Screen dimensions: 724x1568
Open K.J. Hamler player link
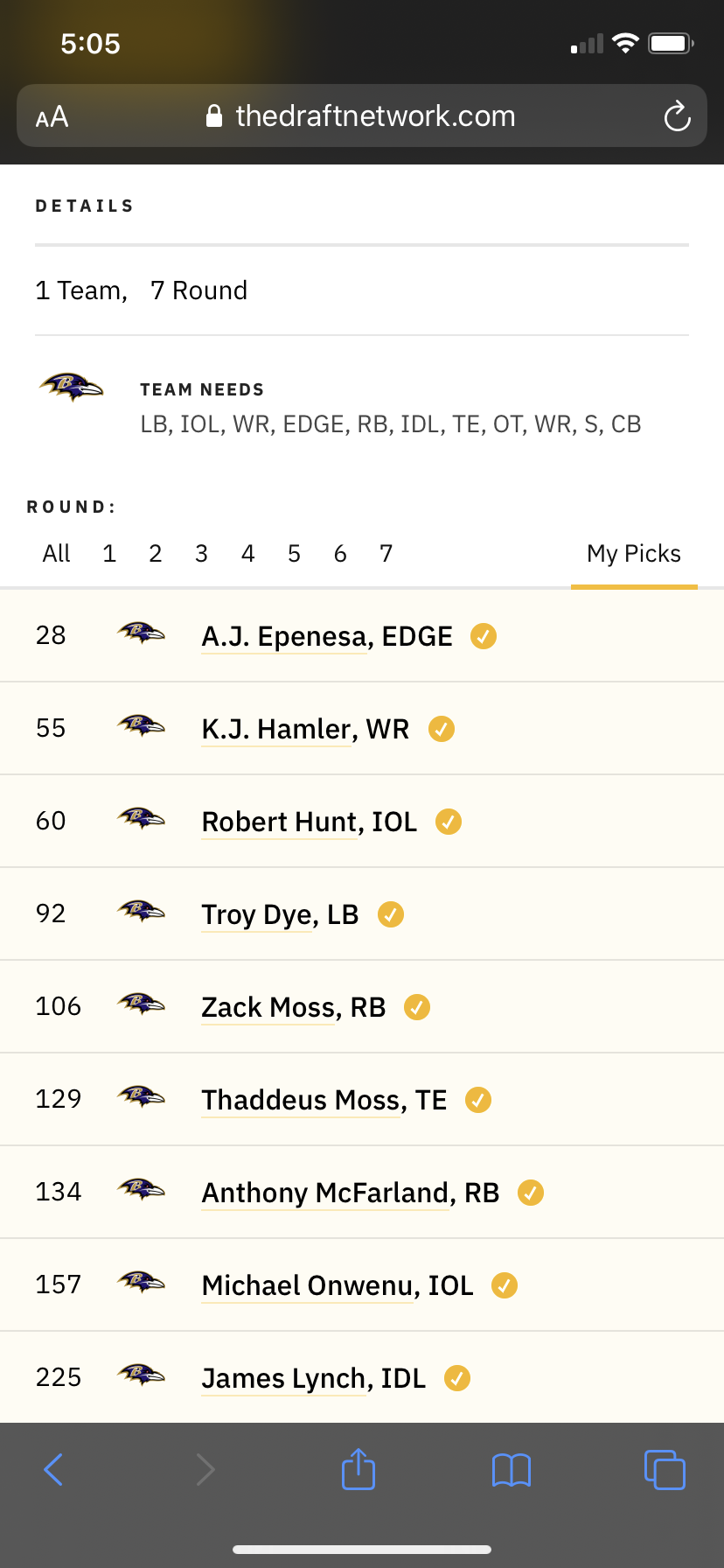pos(305,729)
